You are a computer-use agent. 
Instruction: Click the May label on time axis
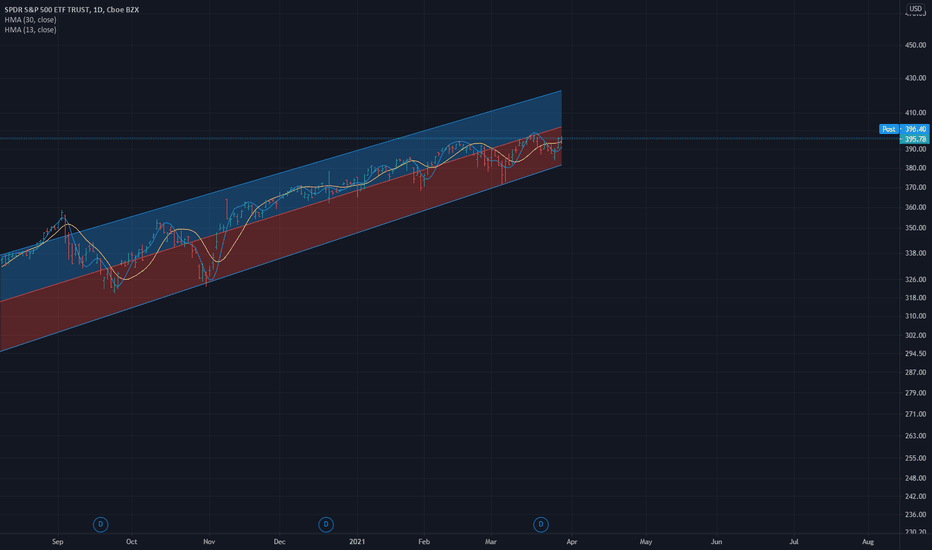pyautogui.click(x=646, y=542)
